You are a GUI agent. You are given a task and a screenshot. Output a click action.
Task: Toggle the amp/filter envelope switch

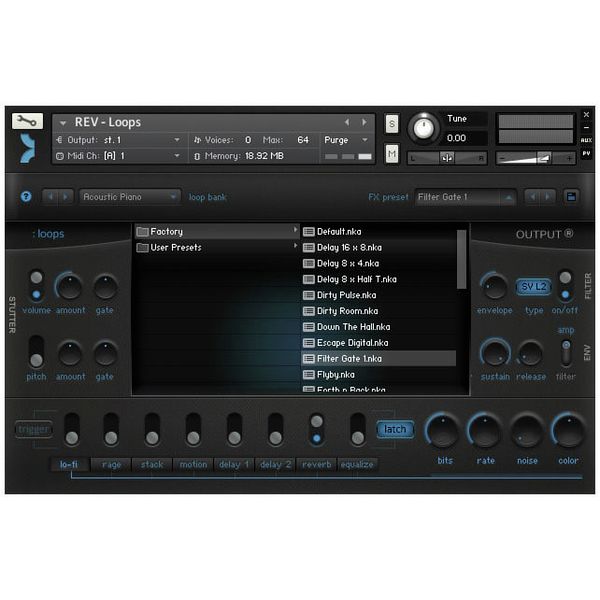[566, 353]
